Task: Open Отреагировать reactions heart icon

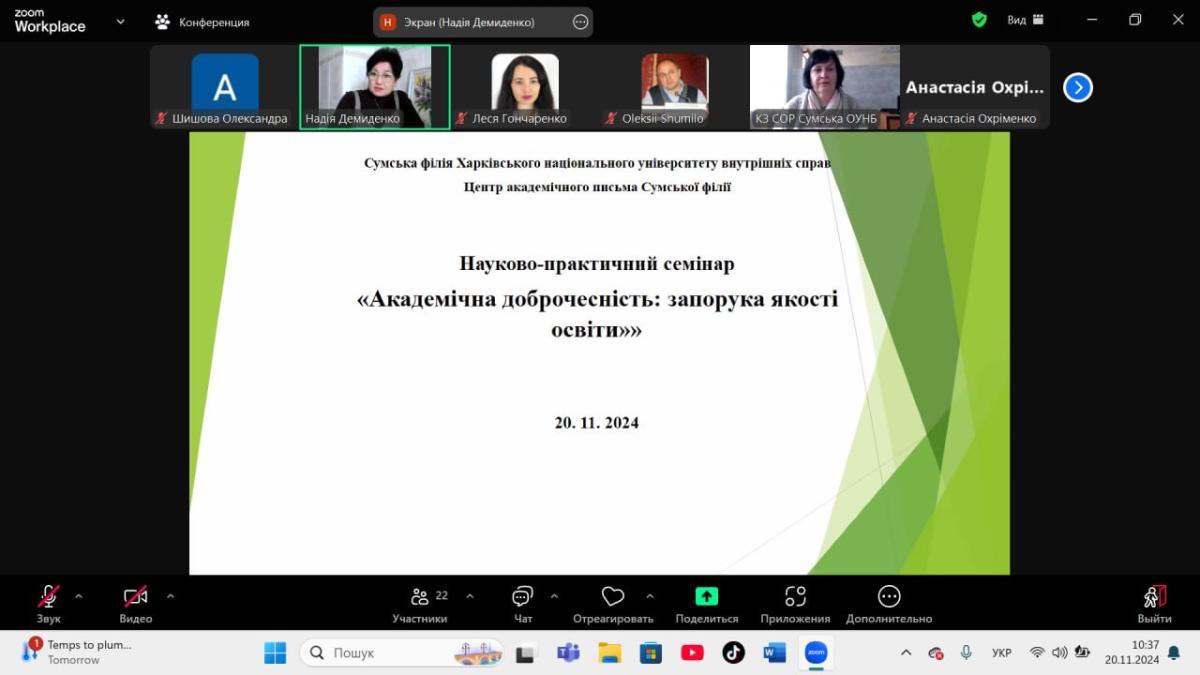Action: click(x=613, y=597)
